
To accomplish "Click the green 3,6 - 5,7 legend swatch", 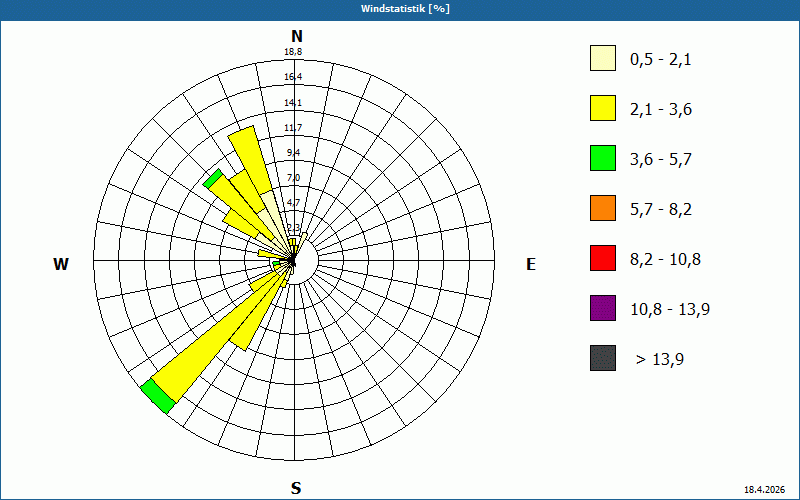I will click(x=603, y=158).
